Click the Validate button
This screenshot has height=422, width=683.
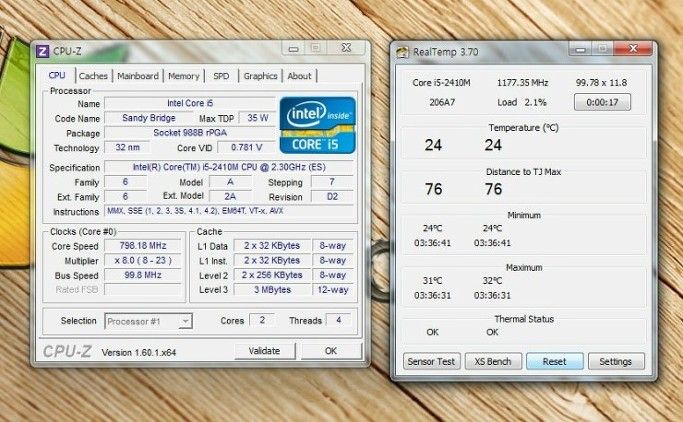point(264,351)
